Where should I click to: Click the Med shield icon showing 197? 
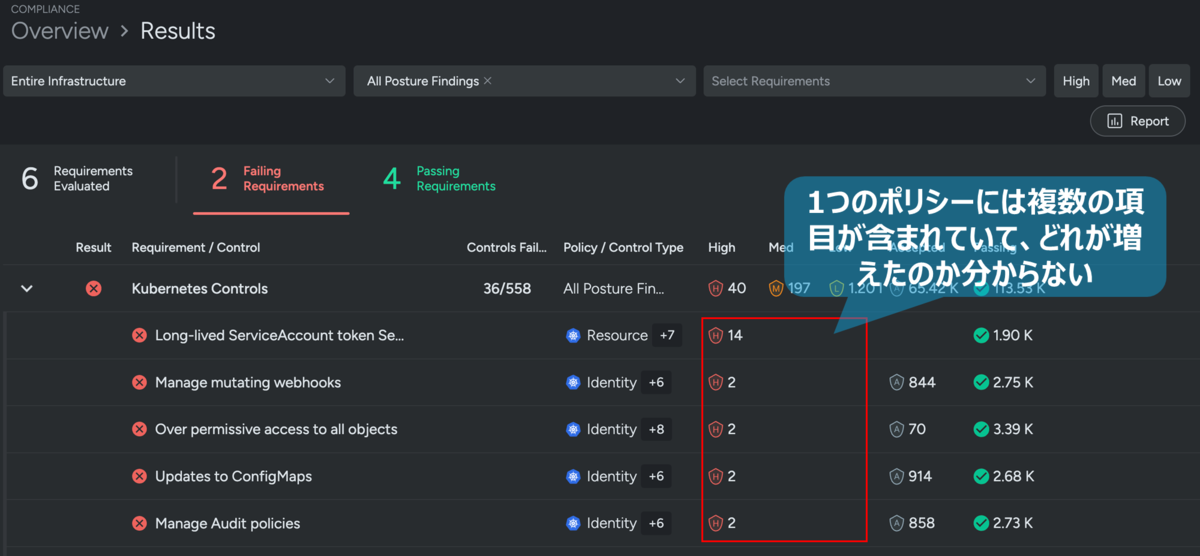[x=775, y=289]
